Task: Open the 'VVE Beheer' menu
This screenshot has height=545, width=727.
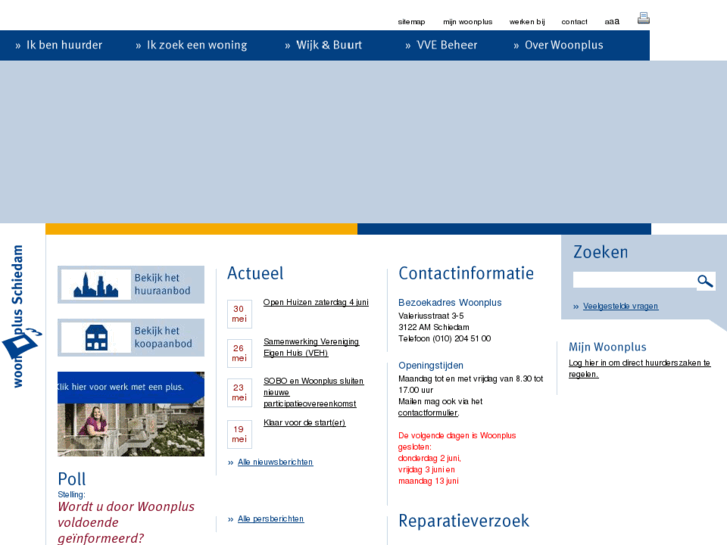Action: (441, 45)
